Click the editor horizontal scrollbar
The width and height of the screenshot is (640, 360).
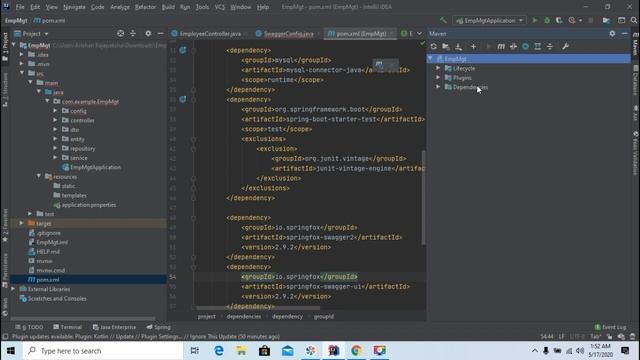pyautogui.click(x=258, y=308)
